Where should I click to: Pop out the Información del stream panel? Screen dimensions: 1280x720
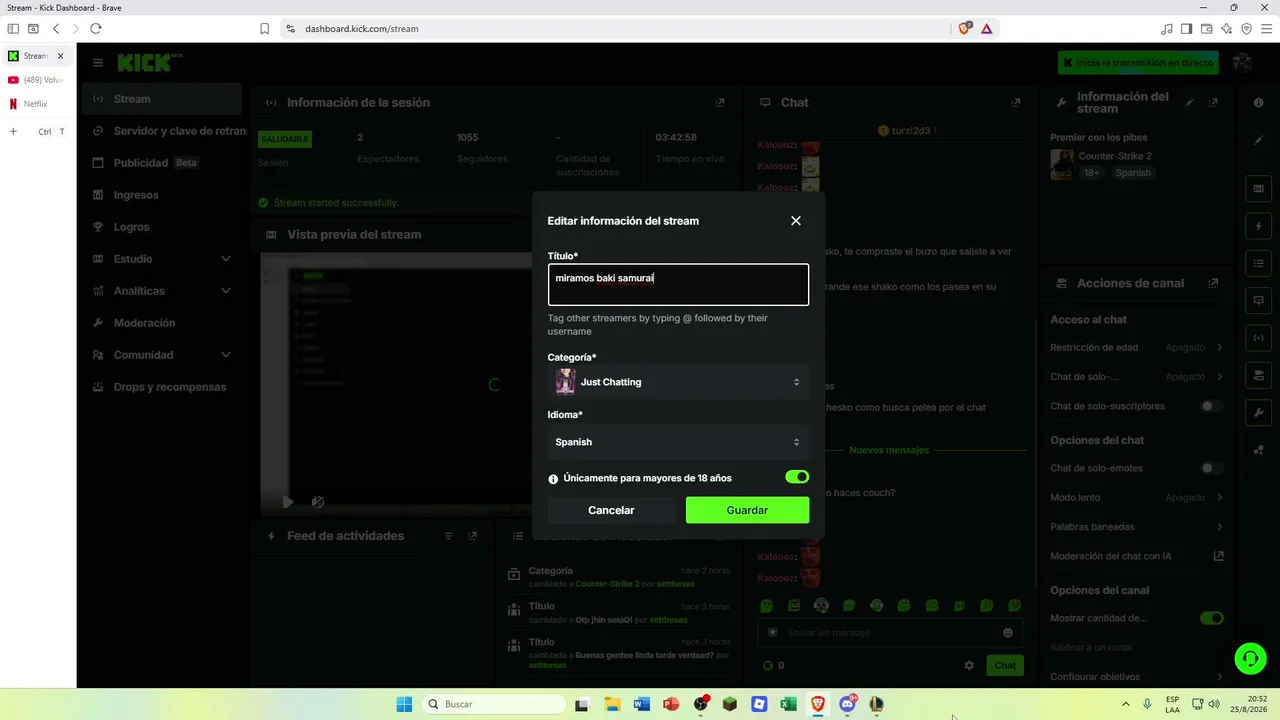[1213, 103]
